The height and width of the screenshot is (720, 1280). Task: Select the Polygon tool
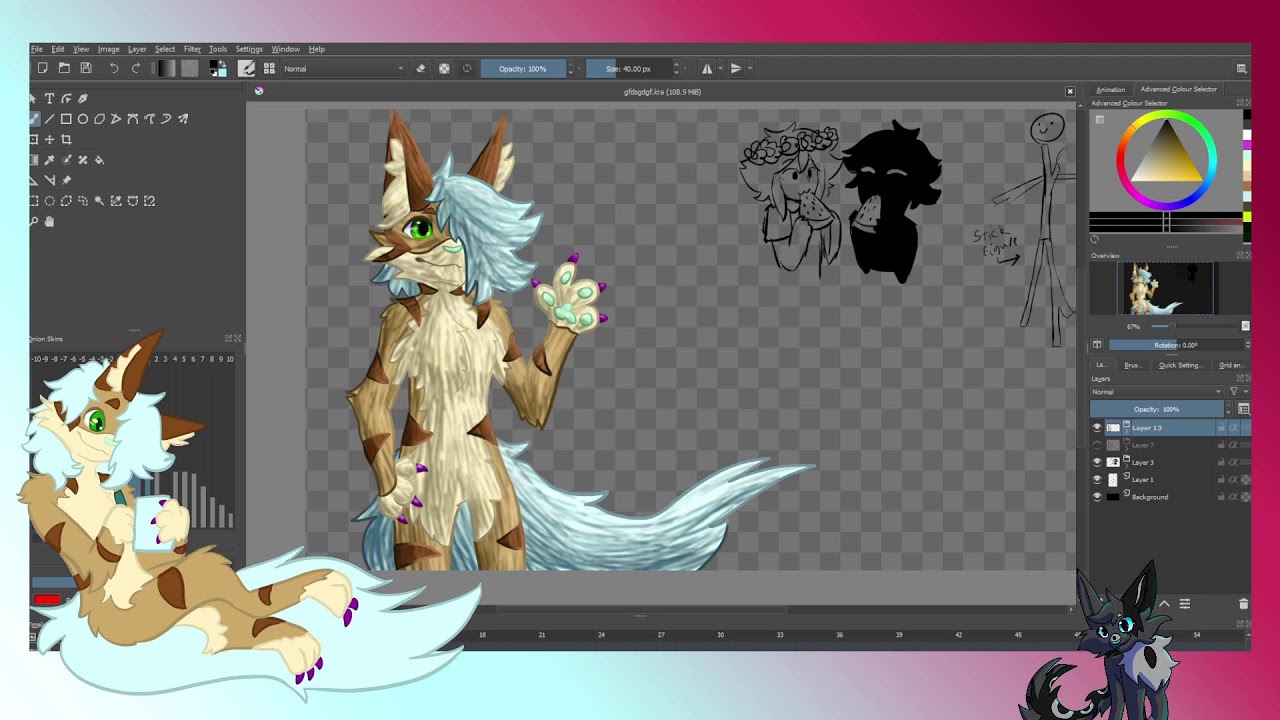(99, 119)
